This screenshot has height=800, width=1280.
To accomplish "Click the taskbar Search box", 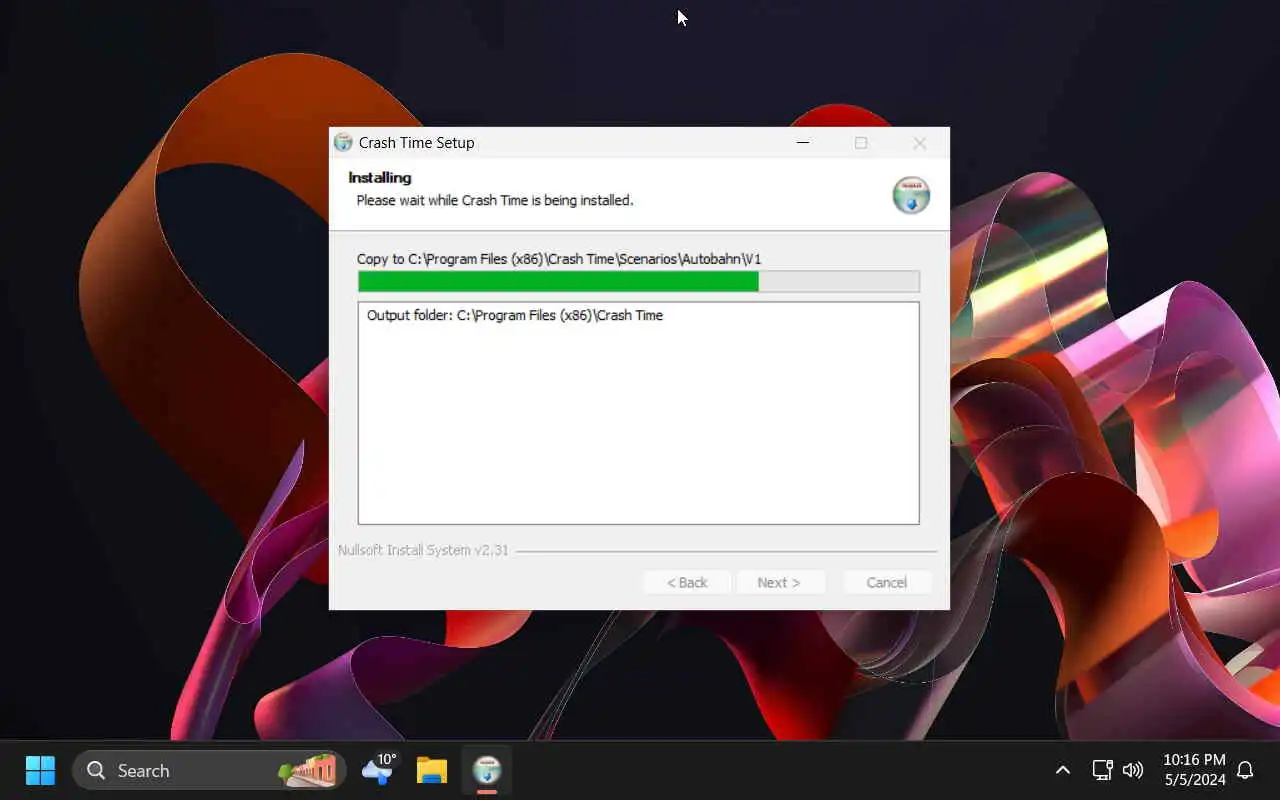I will [x=209, y=770].
